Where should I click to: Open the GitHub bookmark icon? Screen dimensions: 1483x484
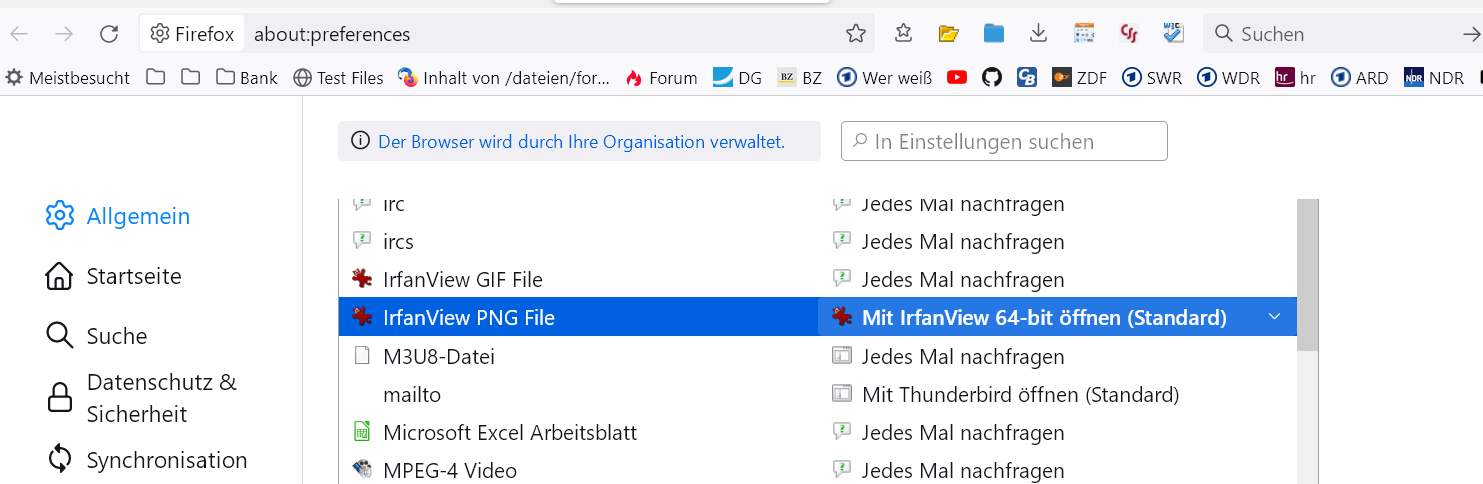991,77
